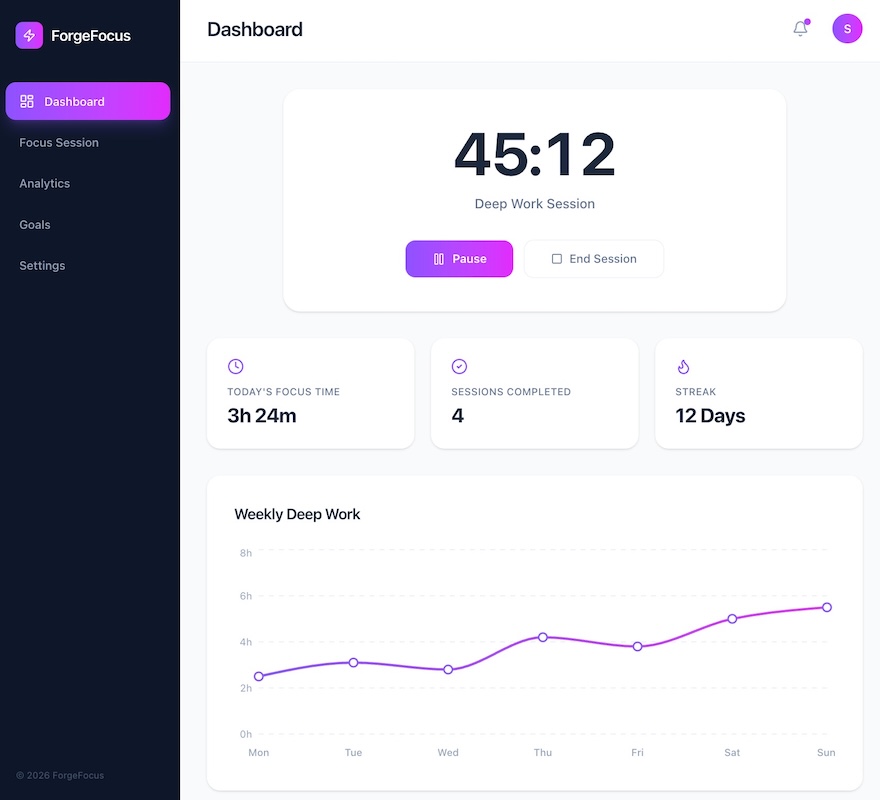Click the Saturday chart data marker
The height and width of the screenshot is (800, 880).
click(732, 619)
